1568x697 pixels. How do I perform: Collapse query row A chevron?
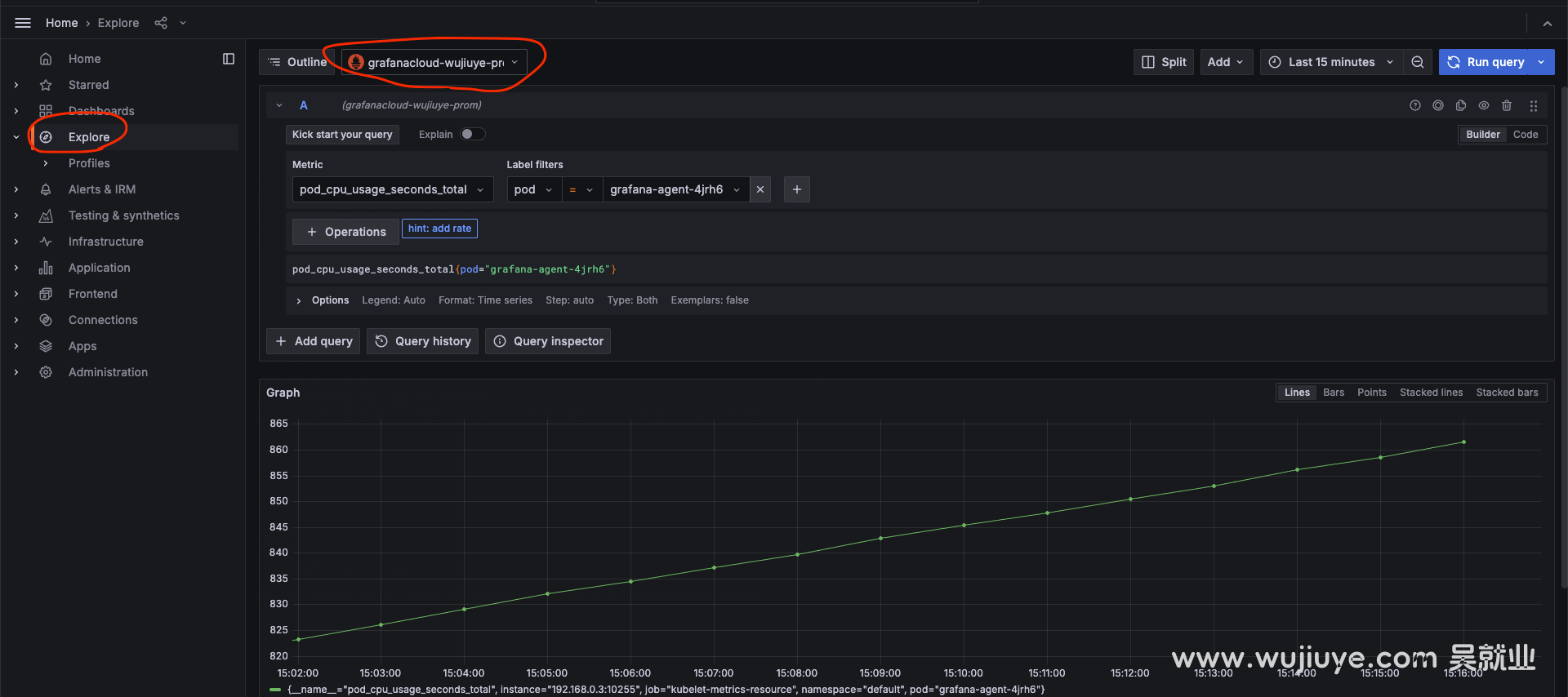[x=279, y=105]
